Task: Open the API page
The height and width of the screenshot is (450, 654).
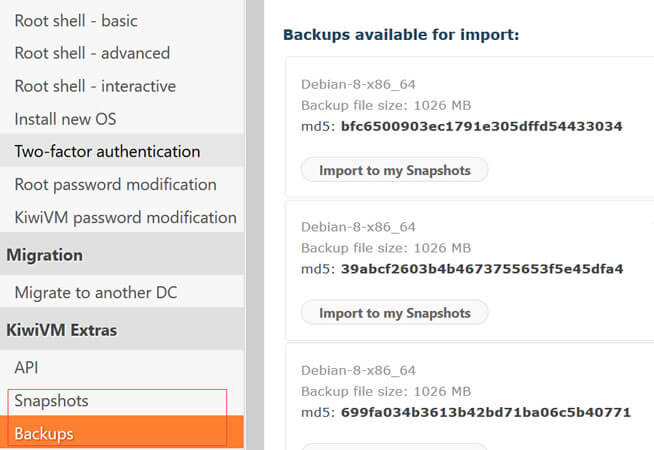Action: click(x=26, y=368)
